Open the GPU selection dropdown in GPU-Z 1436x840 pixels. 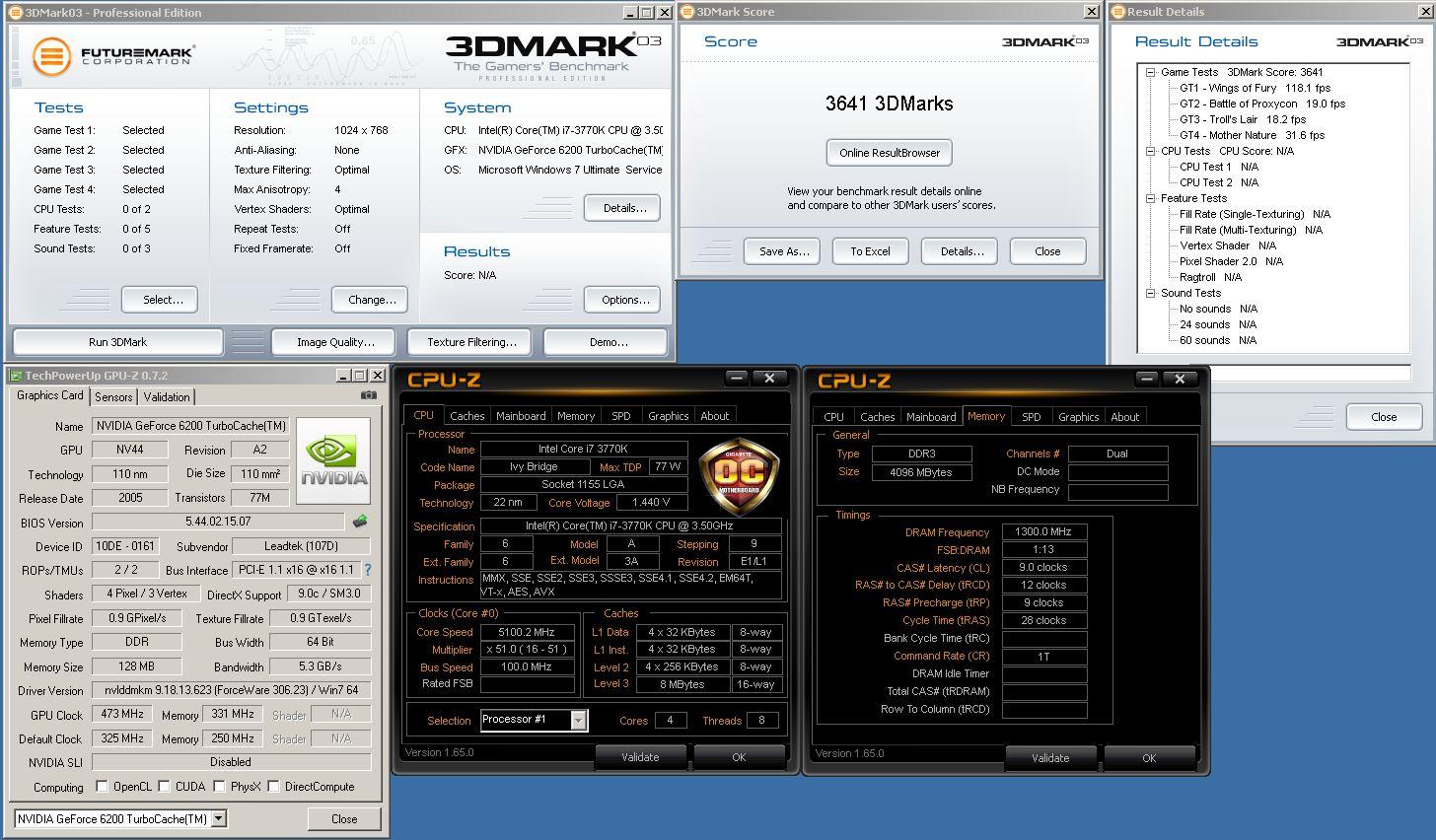pyautogui.click(x=219, y=818)
